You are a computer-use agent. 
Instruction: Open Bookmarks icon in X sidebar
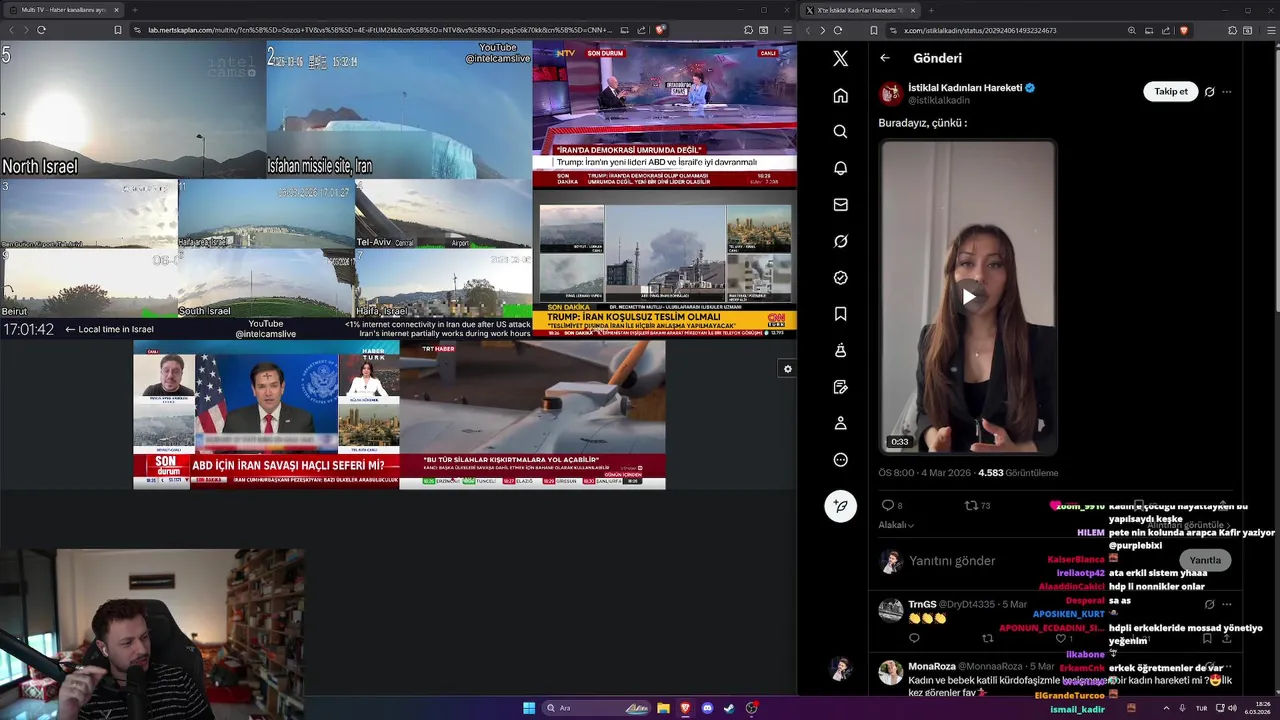click(x=840, y=314)
